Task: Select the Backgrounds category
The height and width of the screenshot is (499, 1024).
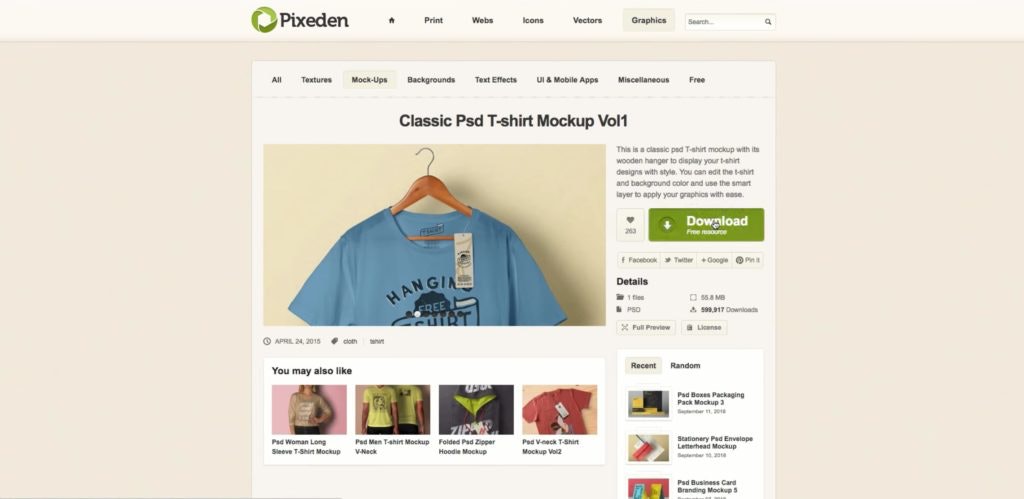Action: (431, 80)
